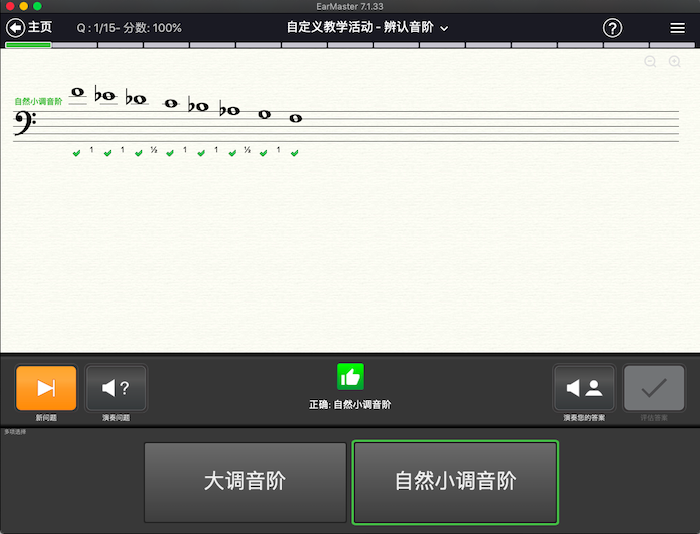Play the question with speaker icon

[x=116, y=388]
